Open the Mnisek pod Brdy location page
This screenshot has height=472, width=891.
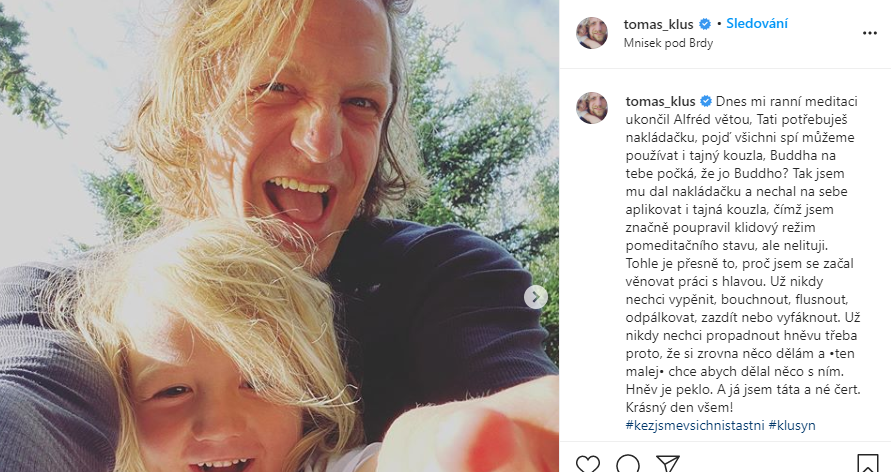668,43
